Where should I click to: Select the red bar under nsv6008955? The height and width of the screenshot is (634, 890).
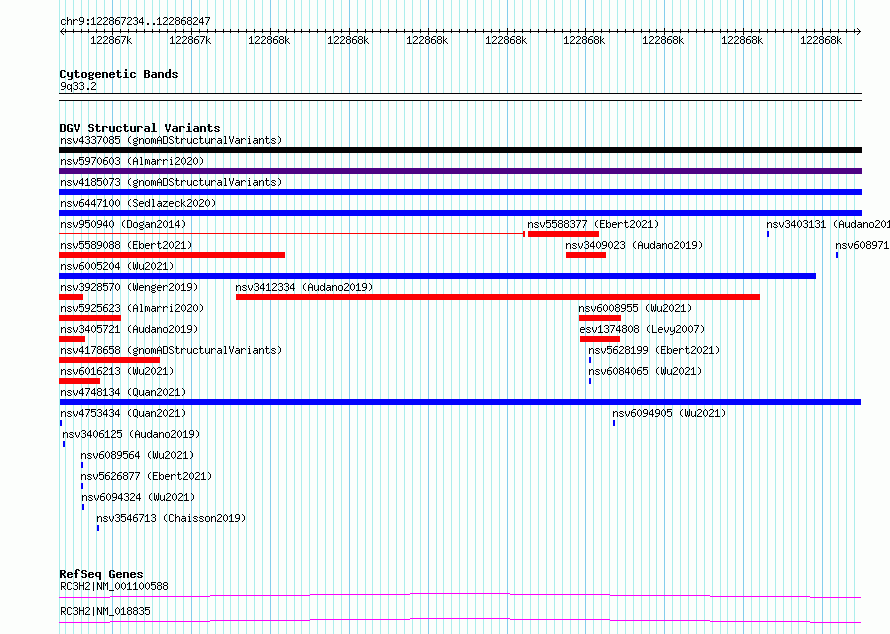point(600,318)
